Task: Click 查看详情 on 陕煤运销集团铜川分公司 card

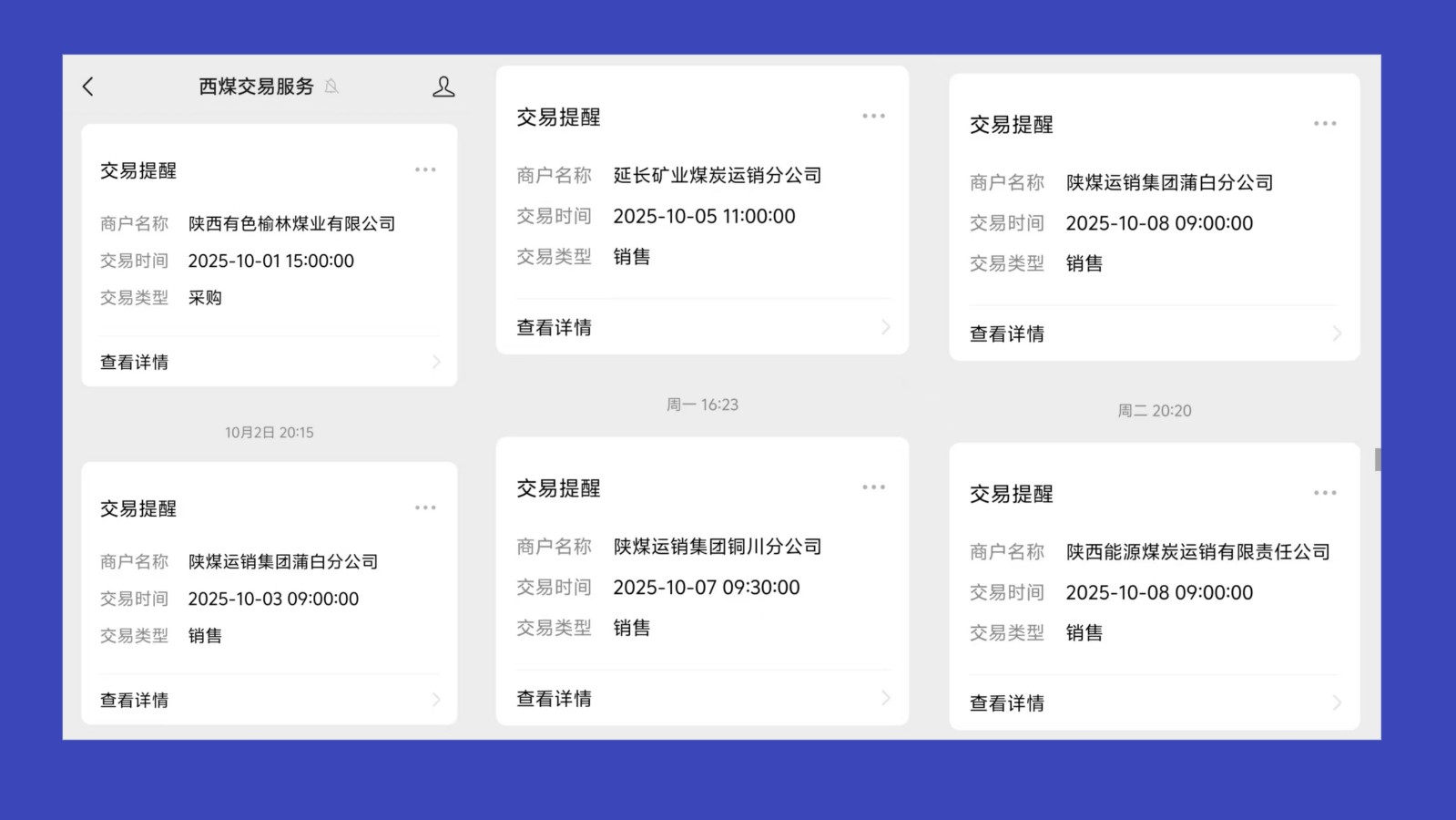Action: coord(555,699)
